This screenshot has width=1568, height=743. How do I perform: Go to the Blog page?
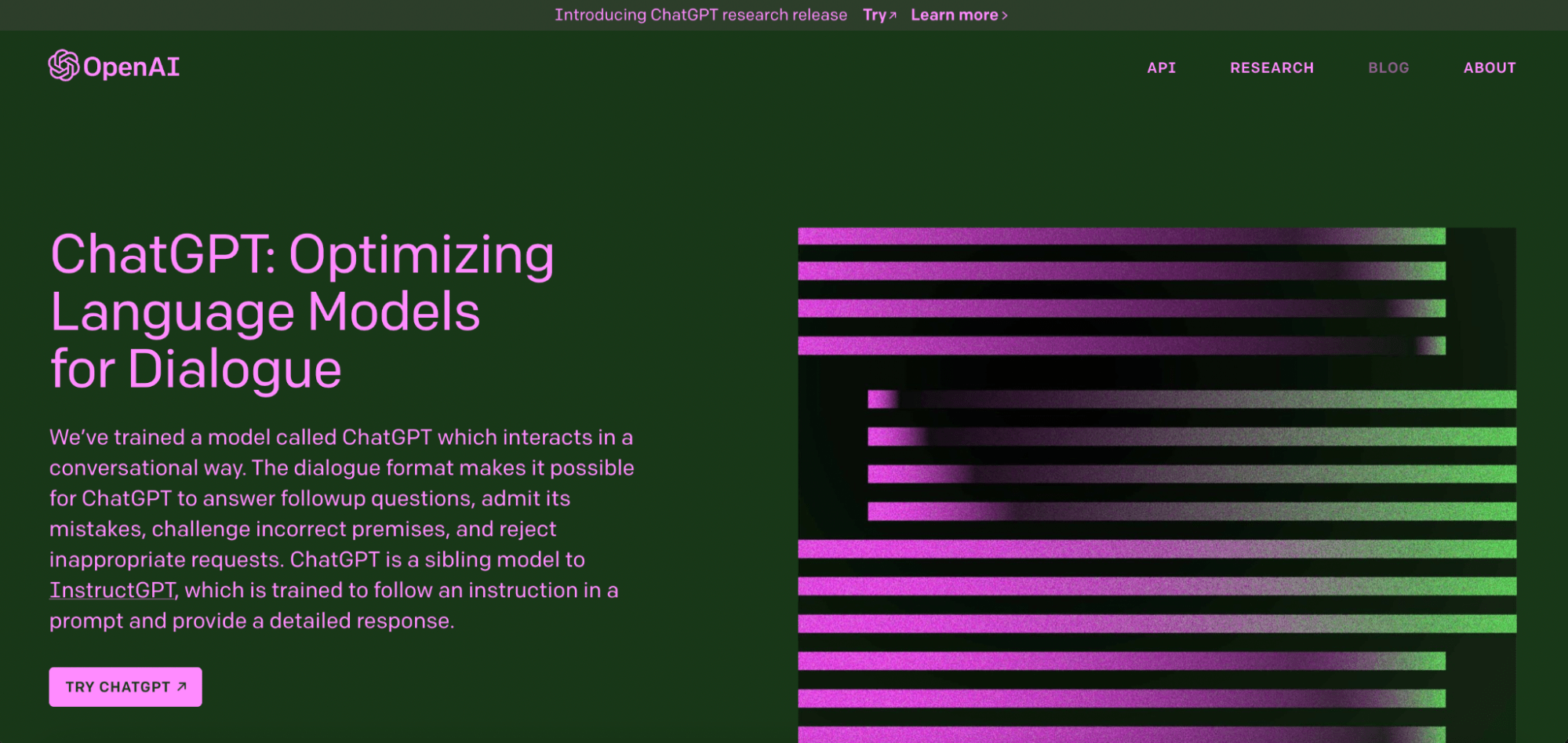1388,67
